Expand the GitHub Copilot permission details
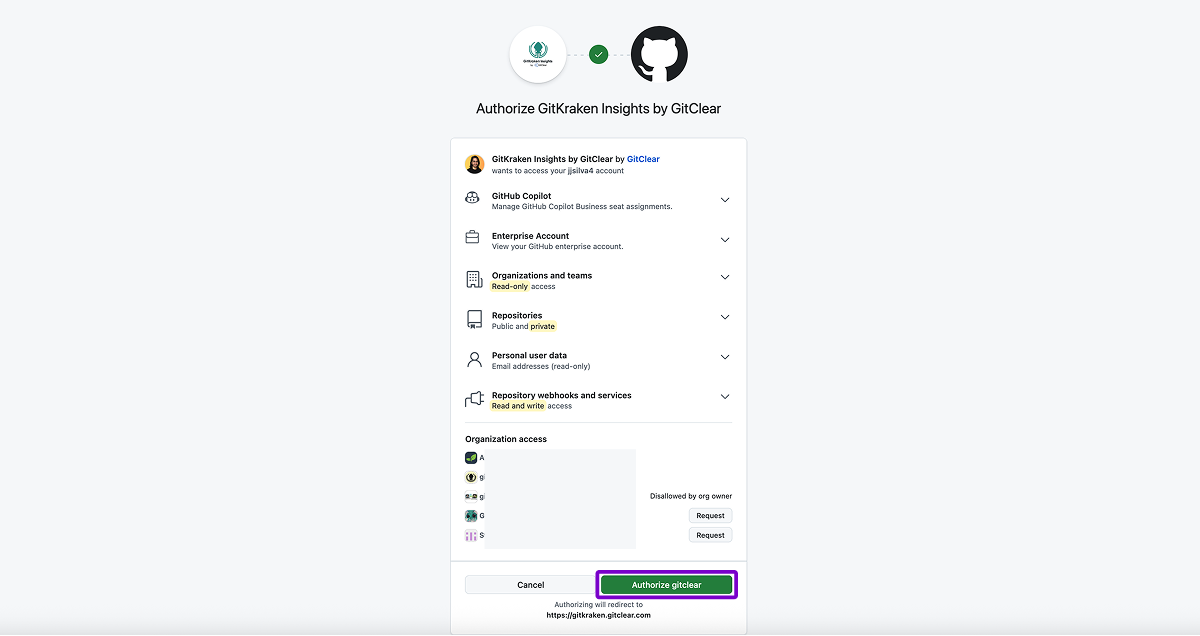The image size is (1200, 636). [x=725, y=200]
